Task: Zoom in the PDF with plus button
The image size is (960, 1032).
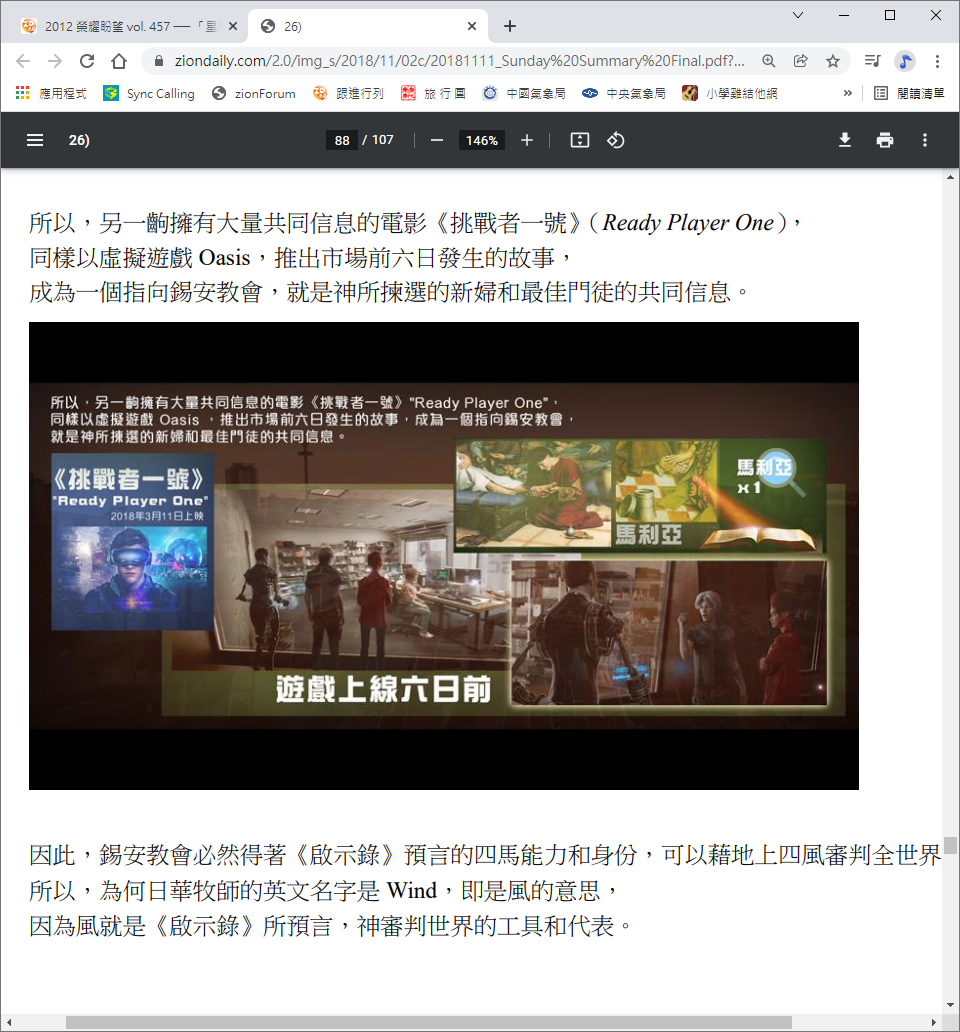Action: click(527, 140)
